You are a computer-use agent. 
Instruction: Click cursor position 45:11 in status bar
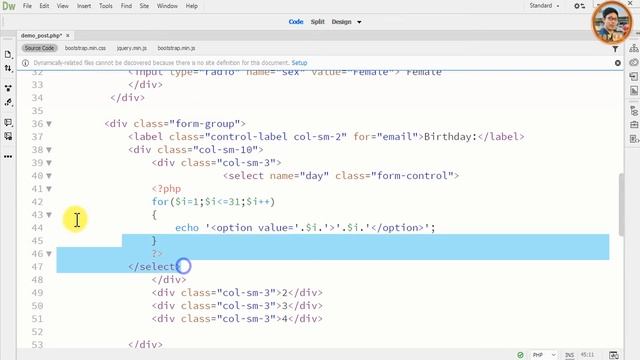[587, 355]
